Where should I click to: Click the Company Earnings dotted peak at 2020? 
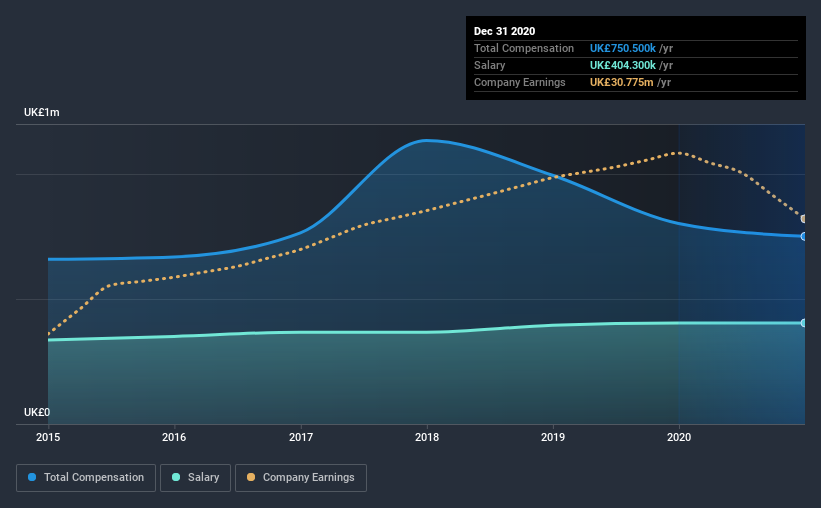[679, 153]
